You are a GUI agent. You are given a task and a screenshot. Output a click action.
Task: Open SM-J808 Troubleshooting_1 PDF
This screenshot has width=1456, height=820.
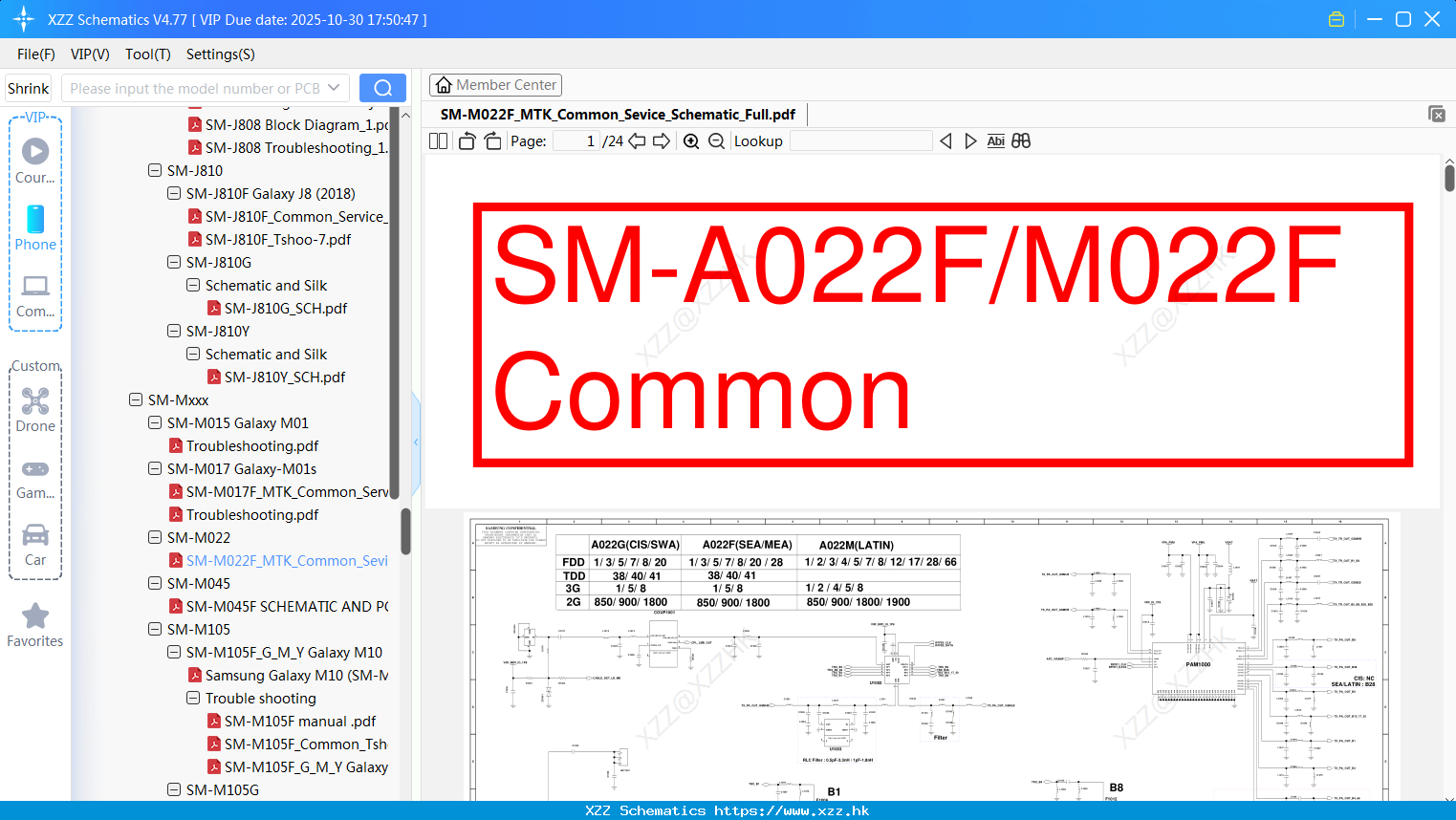tap(296, 147)
